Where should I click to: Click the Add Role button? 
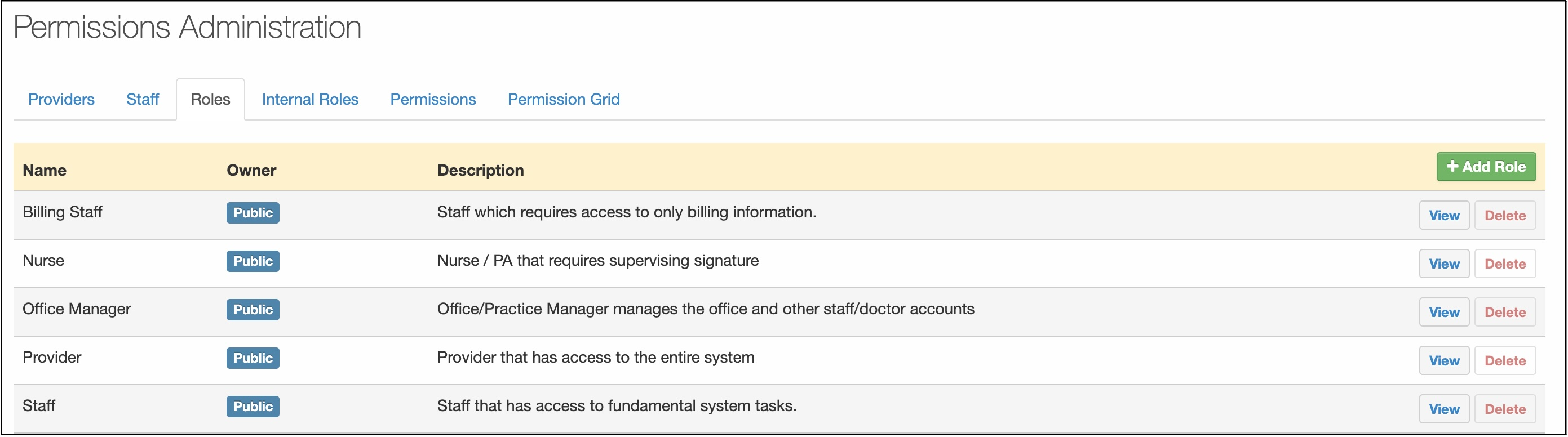1485,167
